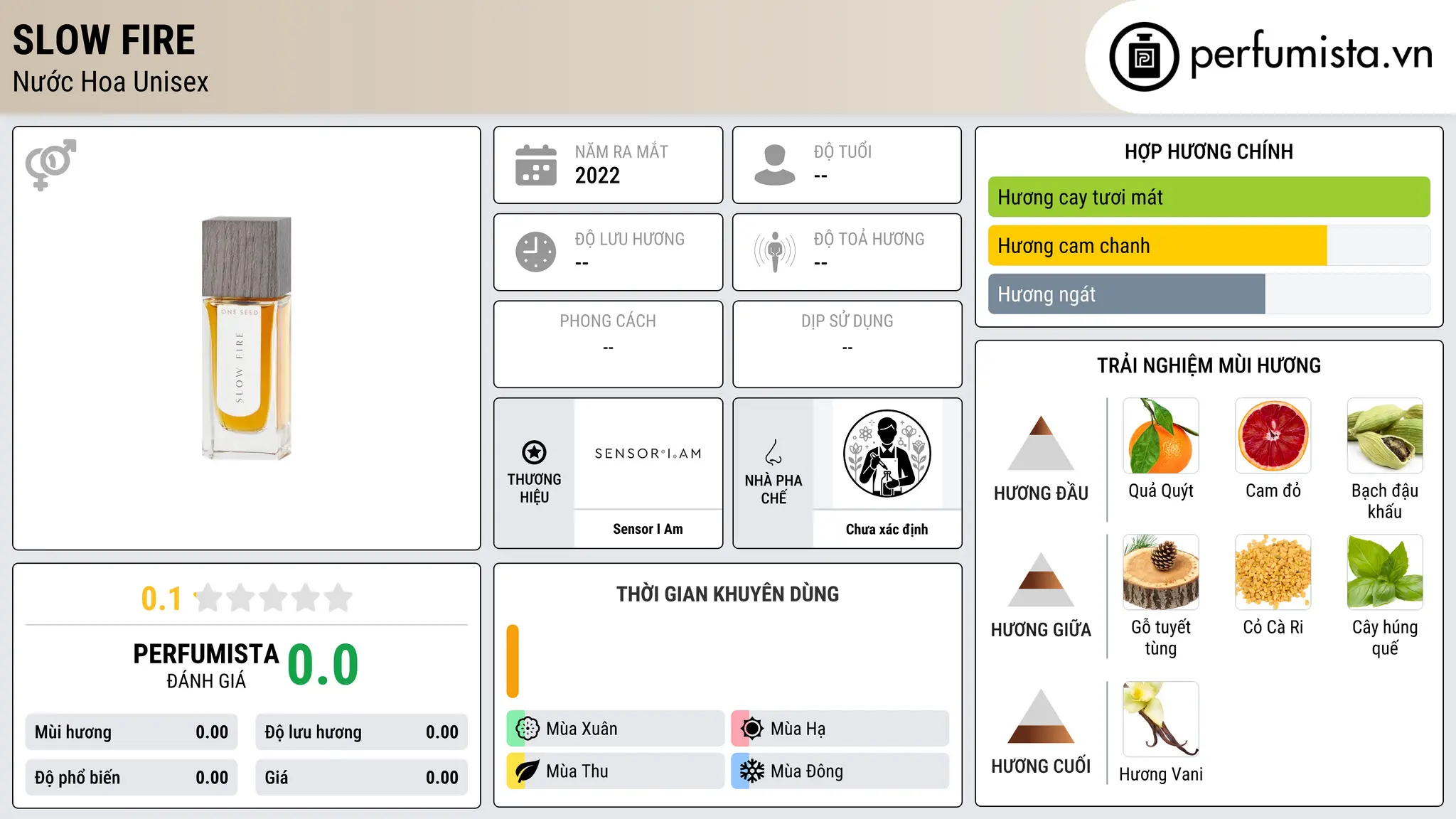Click the Hương Cuối pyramid icon

[1041, 716]
